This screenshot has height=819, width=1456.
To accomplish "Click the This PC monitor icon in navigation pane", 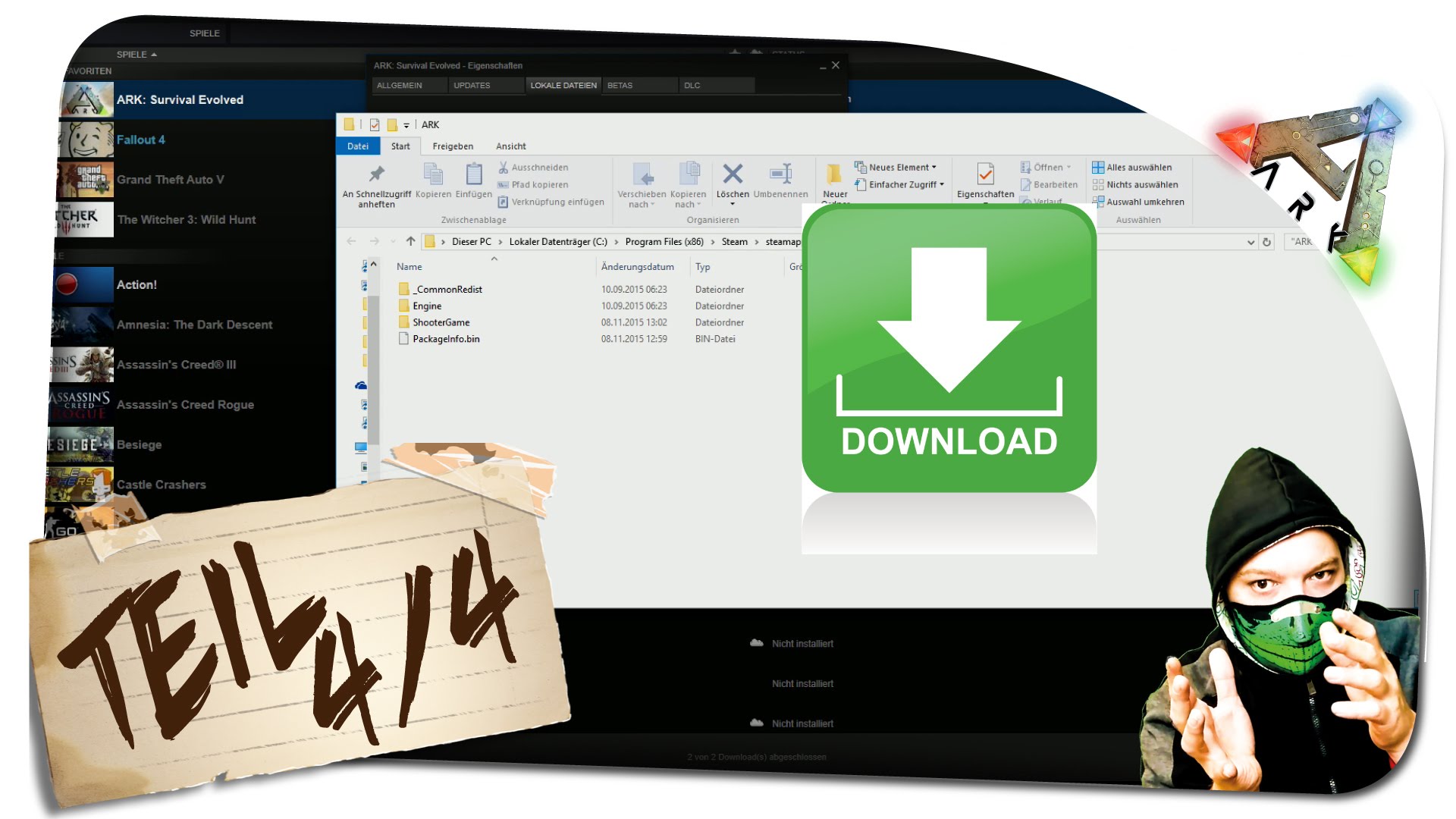I will pyautogui.click(x=361, y=447).
